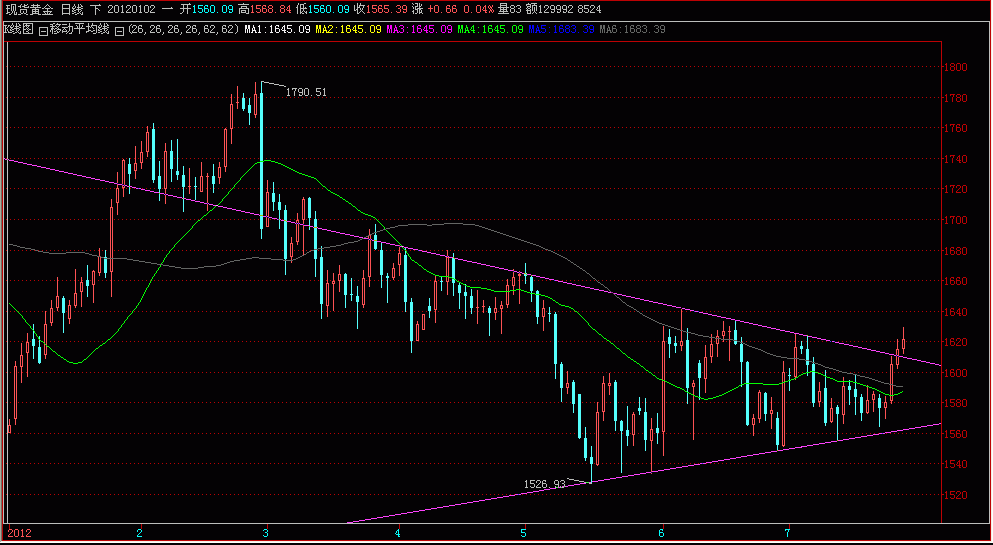
Task: Click the 1800 price axis label
Action: tap(956, 67)
